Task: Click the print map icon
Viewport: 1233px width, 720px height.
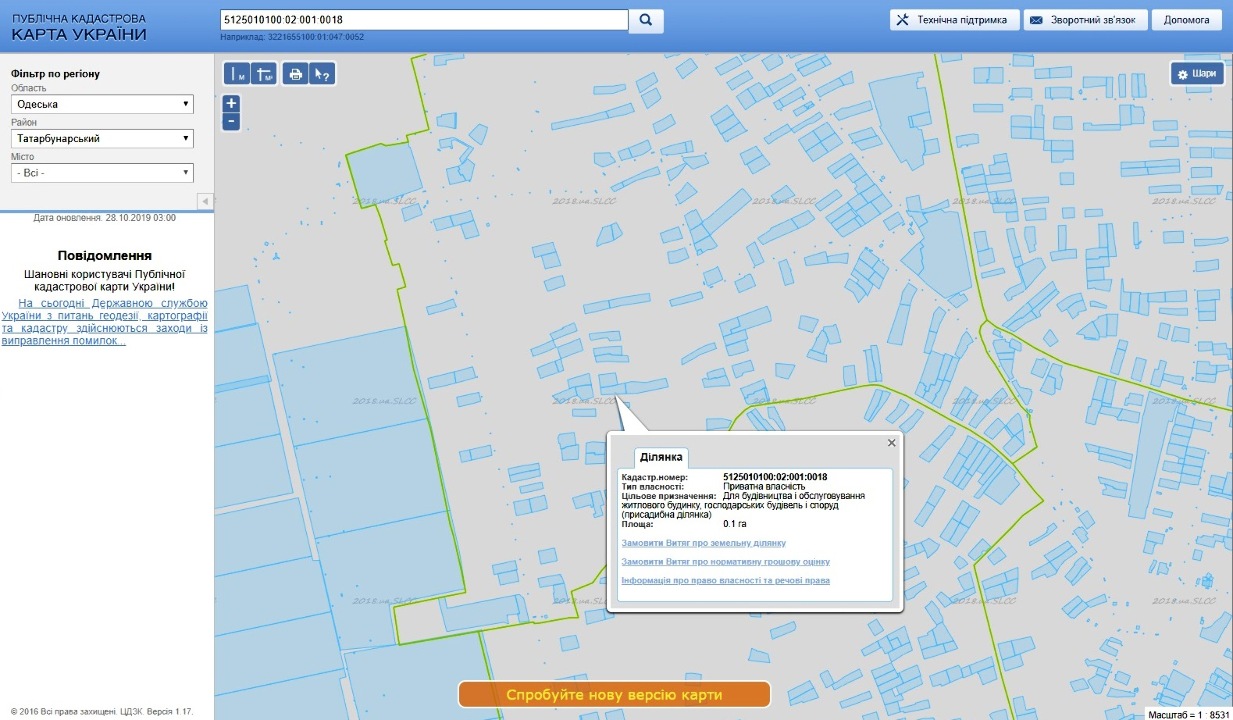Action: click(295, 74)
